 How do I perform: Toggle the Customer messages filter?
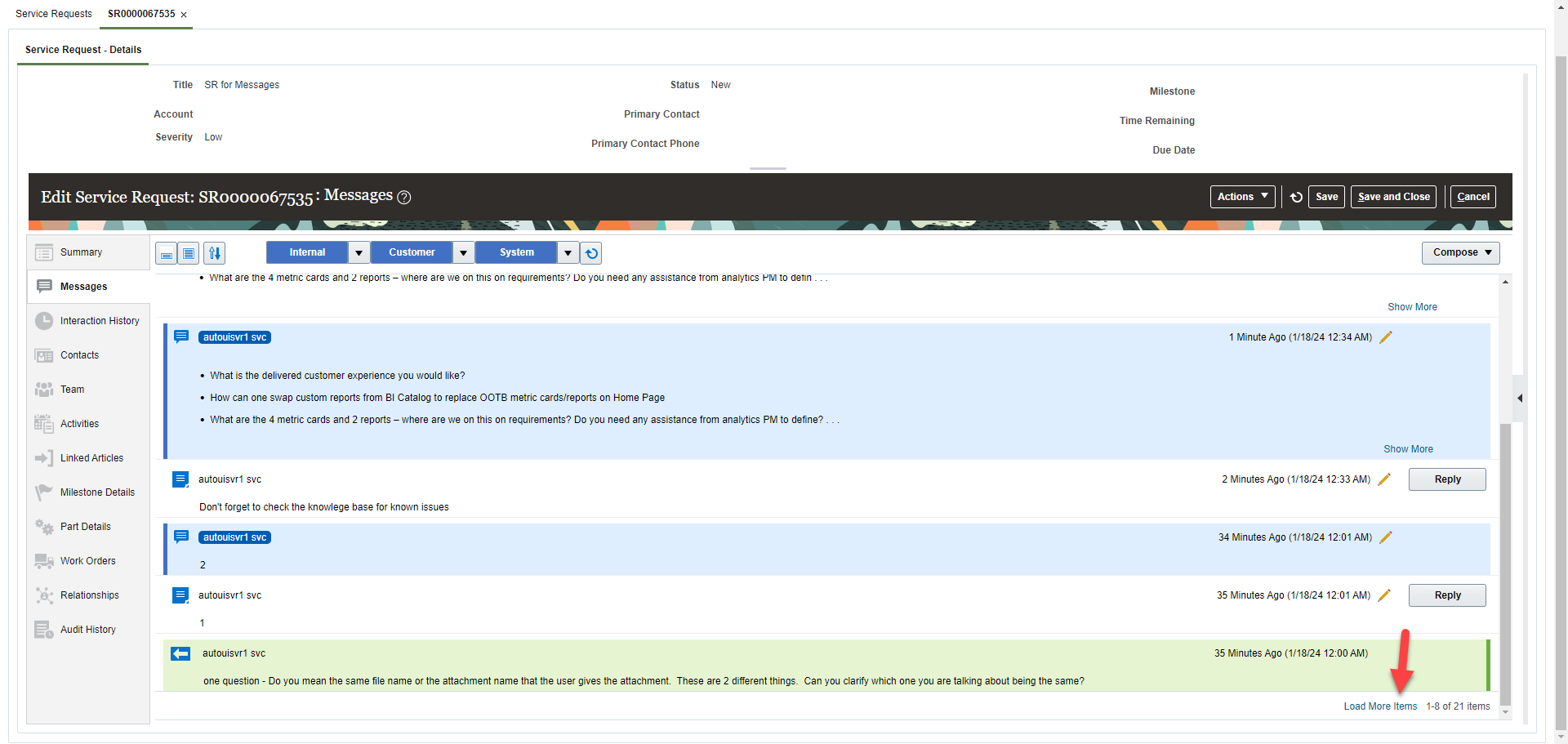click(411, 252)
